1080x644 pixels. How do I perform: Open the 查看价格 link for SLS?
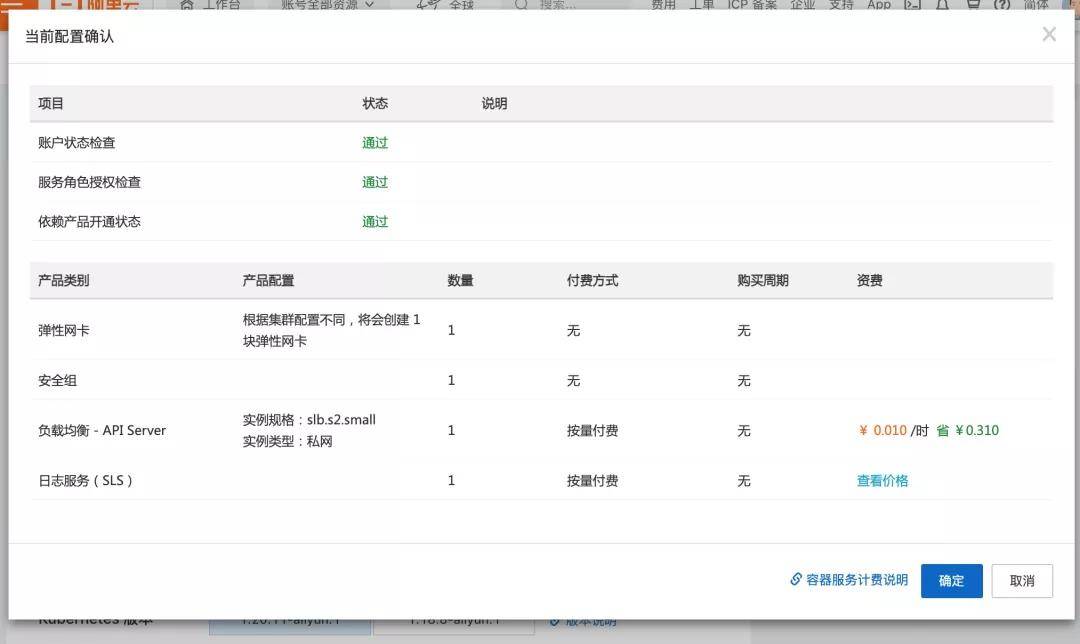pyautogui.click(x=882, y=481)
